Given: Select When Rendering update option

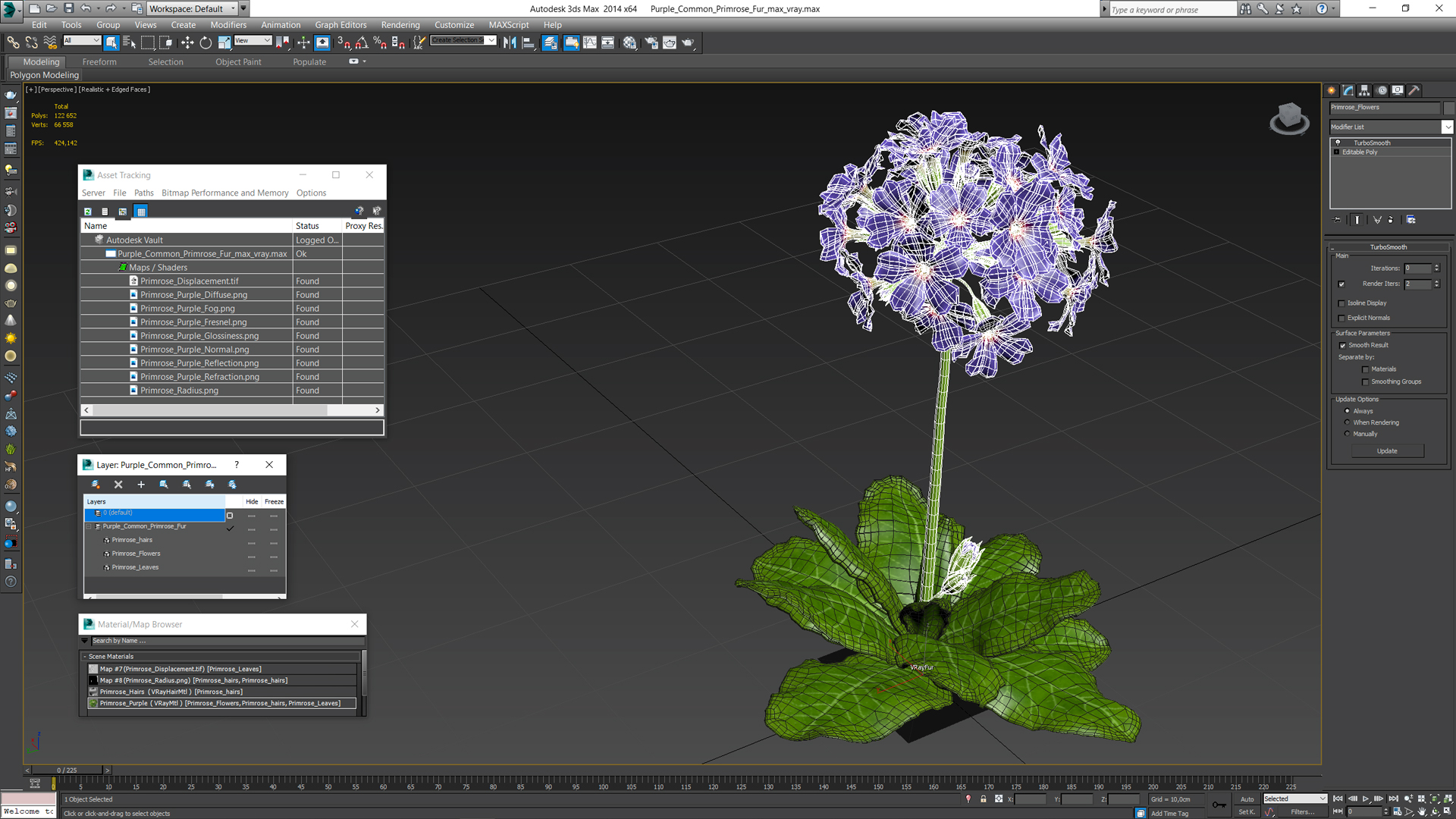Looking at the screenshot, I should pos(1348,422).
